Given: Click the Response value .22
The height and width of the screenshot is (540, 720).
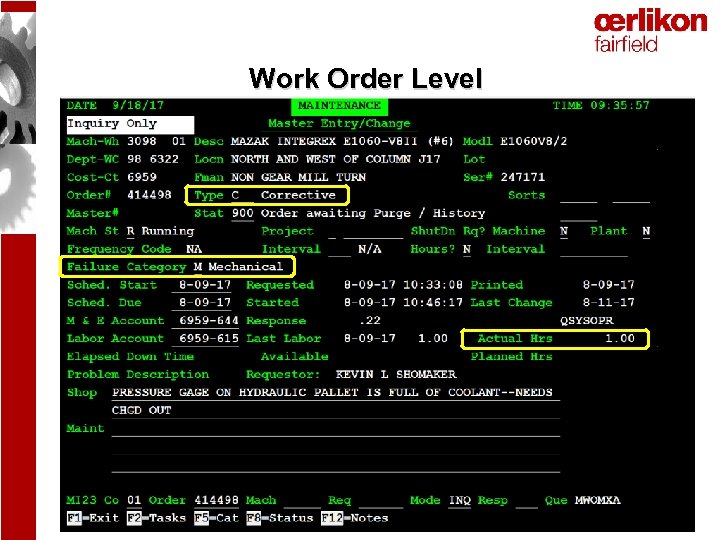Looking at the screenshot, I should (370, 321).
